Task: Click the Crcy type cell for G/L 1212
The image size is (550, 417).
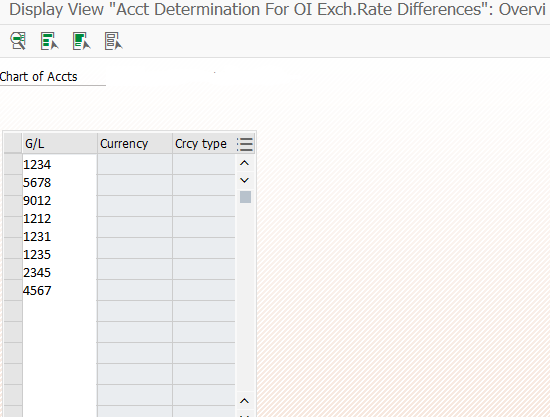Action: pyautogui.click(x=204, y=227)
